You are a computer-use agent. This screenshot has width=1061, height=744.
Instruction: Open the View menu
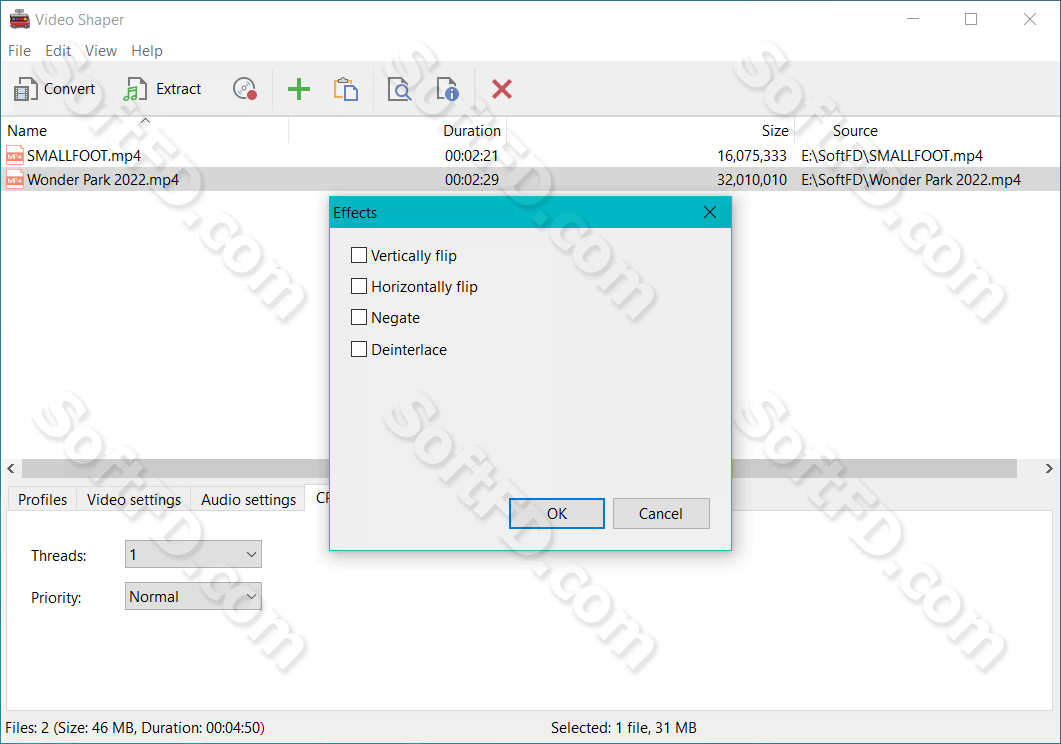pos(101,51)
